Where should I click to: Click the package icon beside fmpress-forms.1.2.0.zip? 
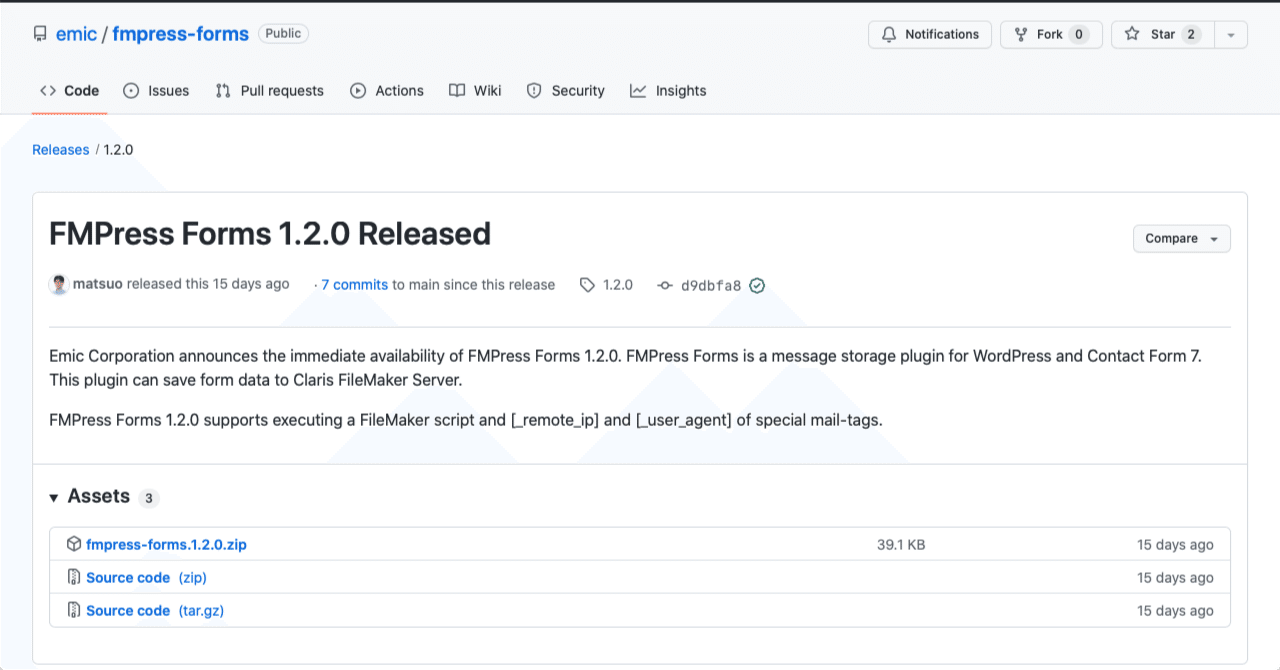pyautogui.click(x=74, y=544)
